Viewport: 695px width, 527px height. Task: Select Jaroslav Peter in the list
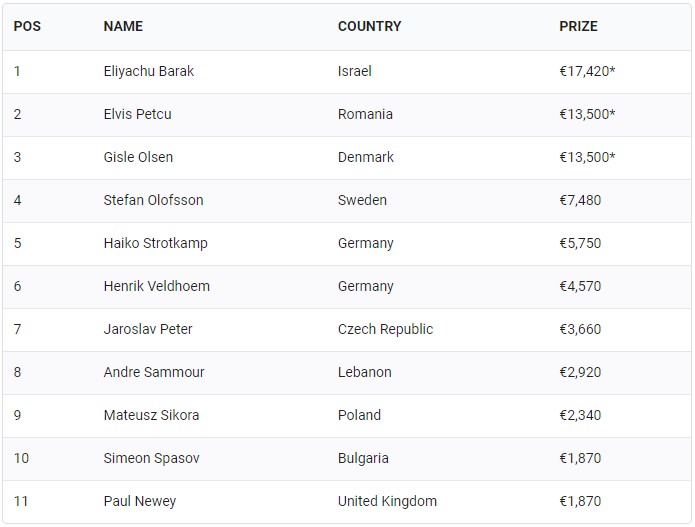pos(148,329)
